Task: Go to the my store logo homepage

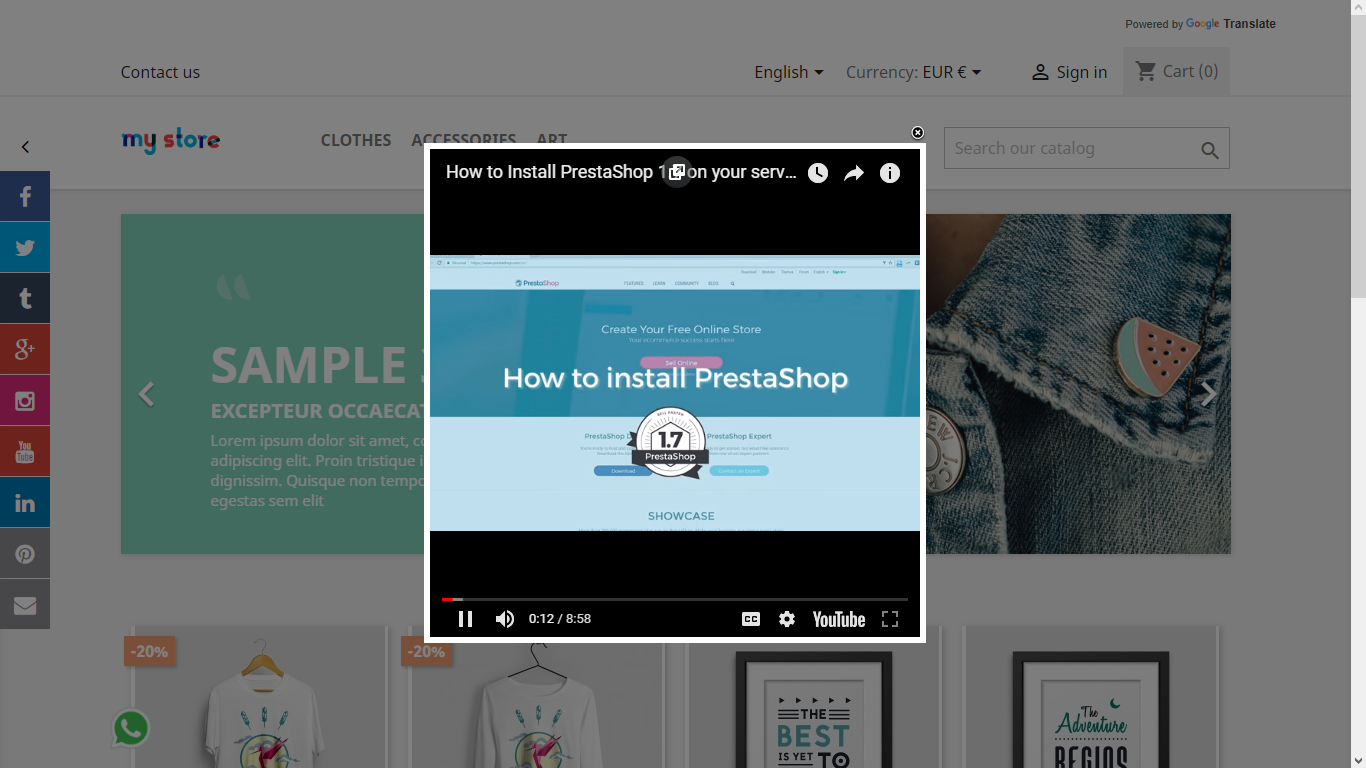Action: (x=171, y=140)
